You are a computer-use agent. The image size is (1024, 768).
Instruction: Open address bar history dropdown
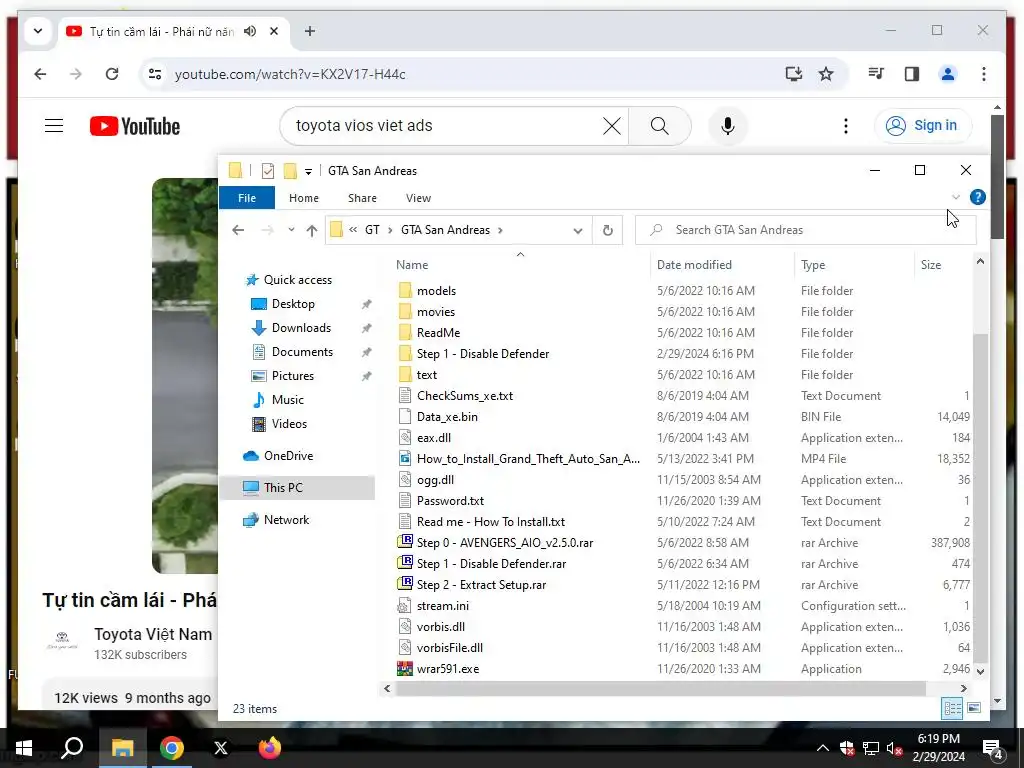point(577,231)
